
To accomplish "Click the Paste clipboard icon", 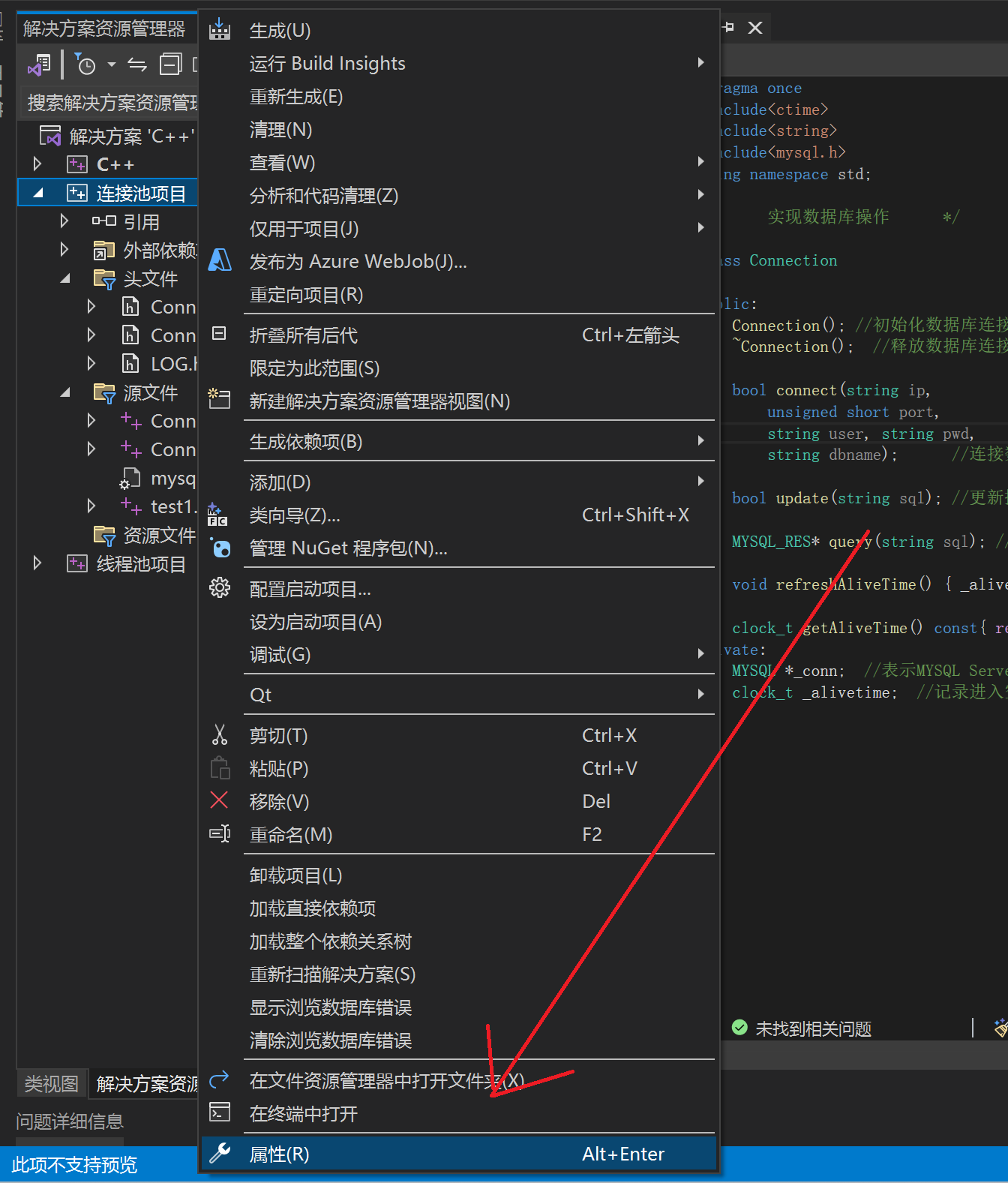I will click(x=220, y=768).
